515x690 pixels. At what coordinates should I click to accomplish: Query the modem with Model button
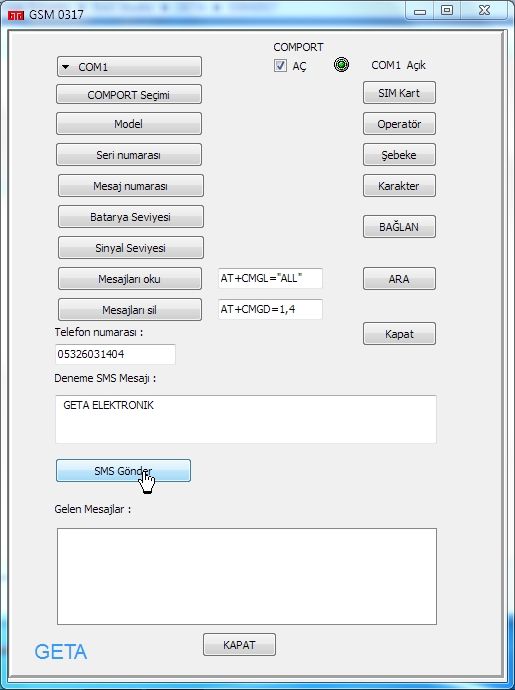tap(129, 124)
